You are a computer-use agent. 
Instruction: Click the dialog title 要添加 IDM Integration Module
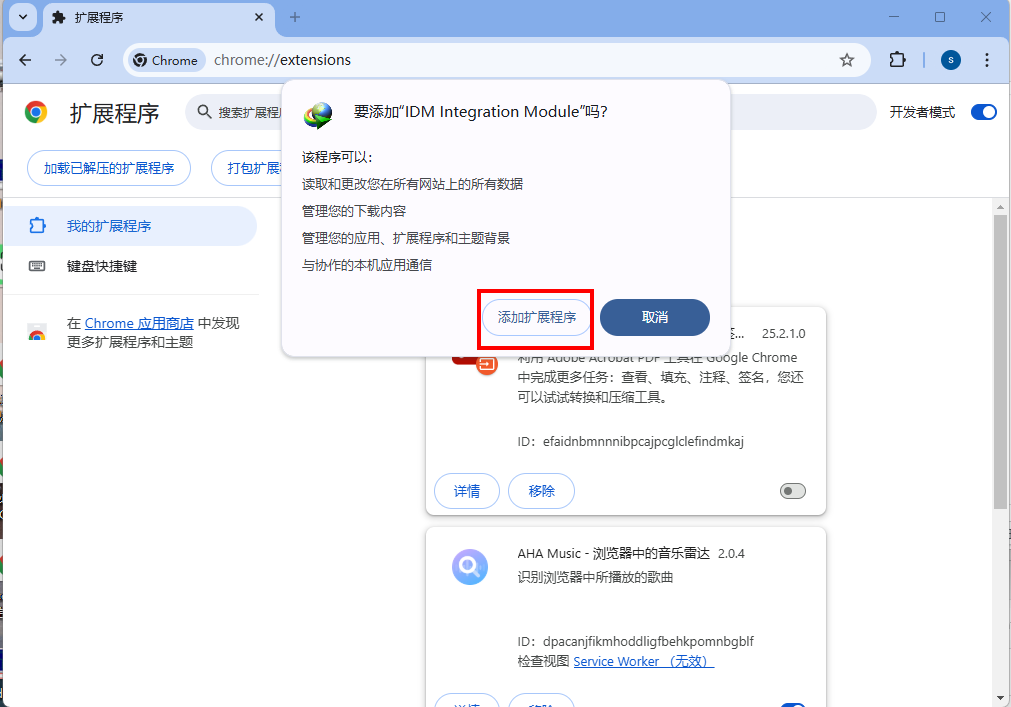480,111
